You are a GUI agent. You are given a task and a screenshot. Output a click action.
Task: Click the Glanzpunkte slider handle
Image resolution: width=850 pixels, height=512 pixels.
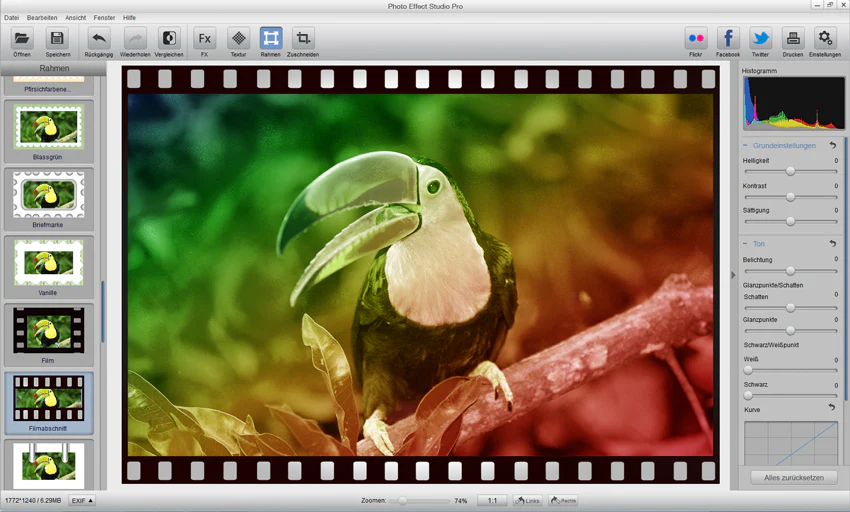[x=790, y=330]
